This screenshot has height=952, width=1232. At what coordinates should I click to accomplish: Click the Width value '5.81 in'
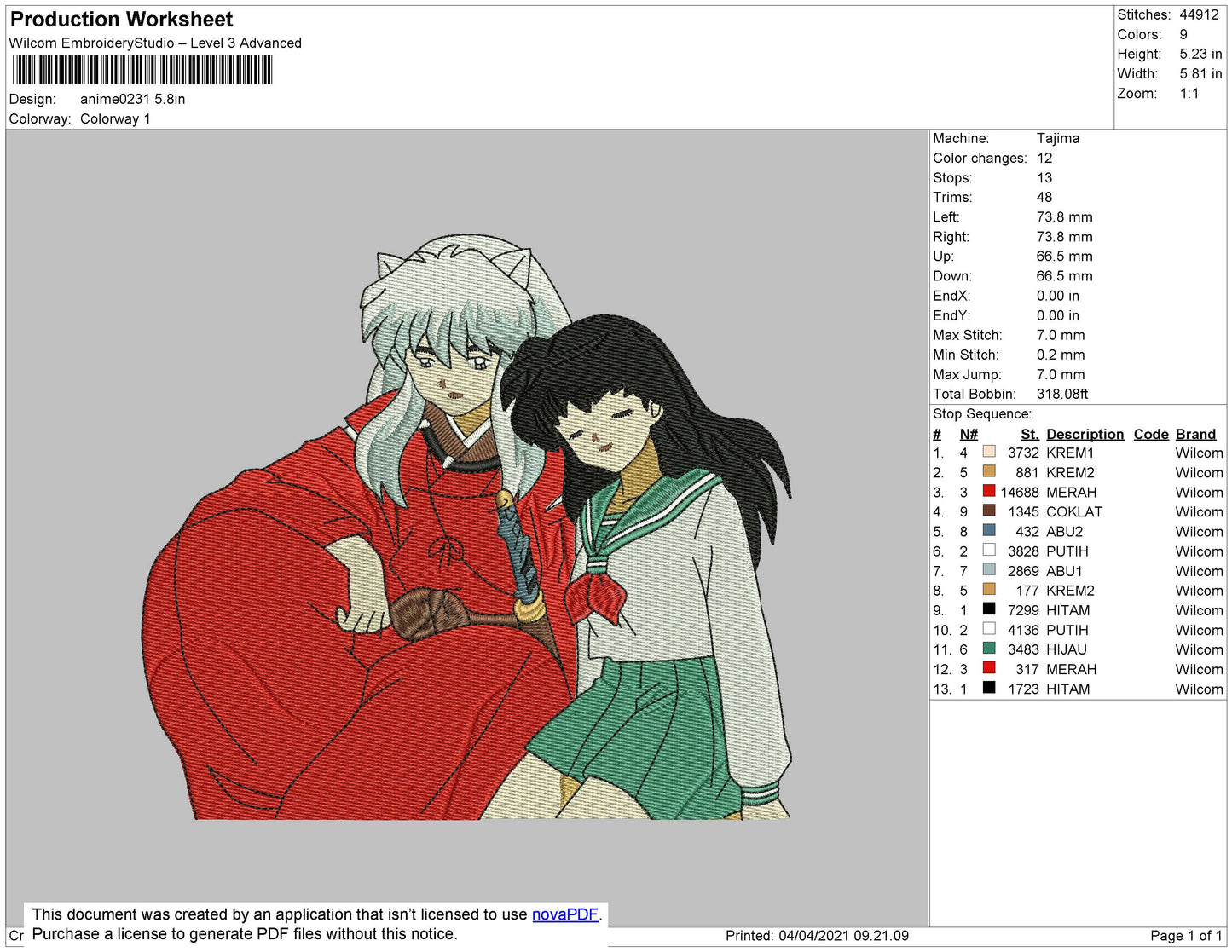click(x=1201, y=74)
